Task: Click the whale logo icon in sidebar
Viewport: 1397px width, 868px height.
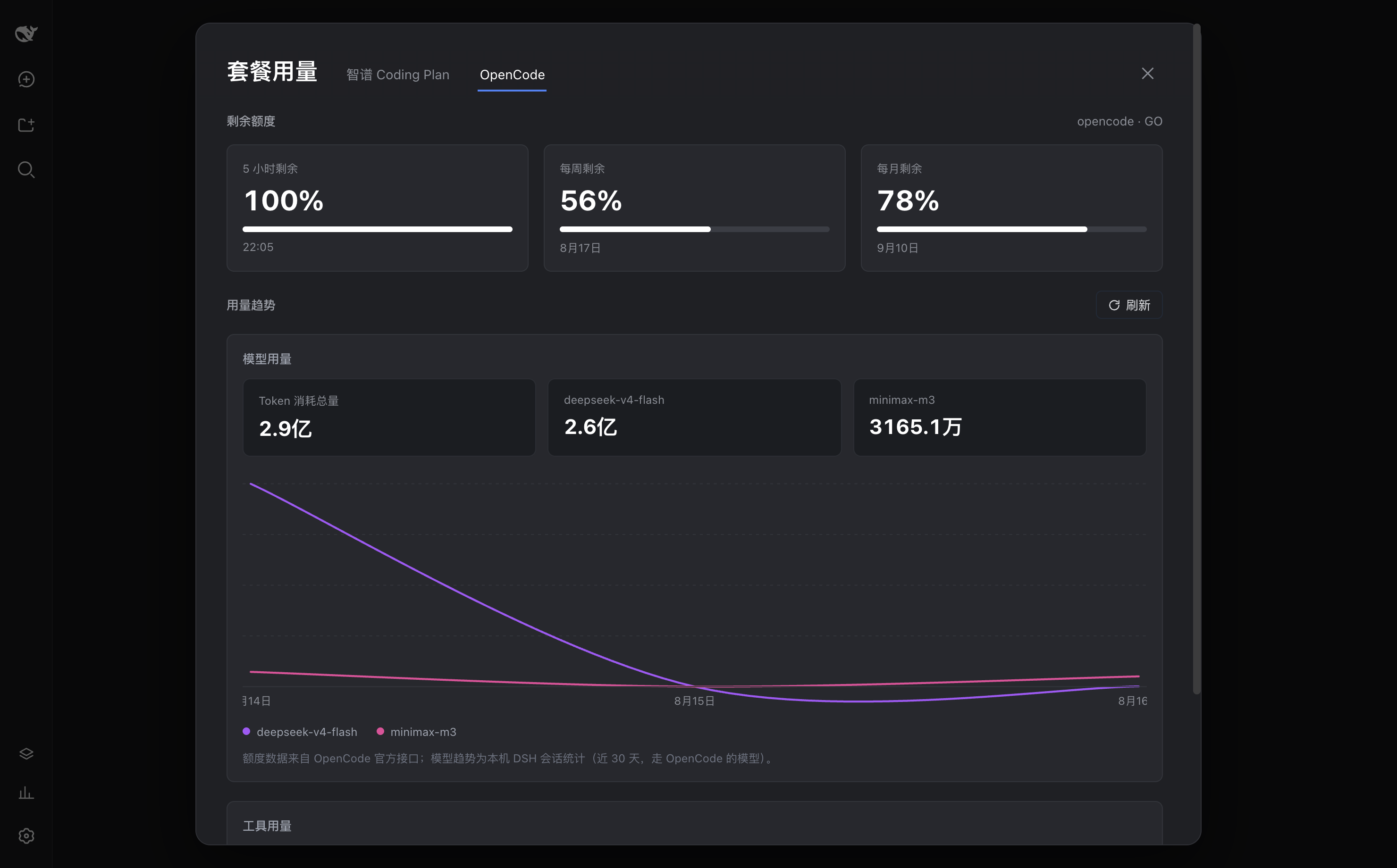Action: 26,33
